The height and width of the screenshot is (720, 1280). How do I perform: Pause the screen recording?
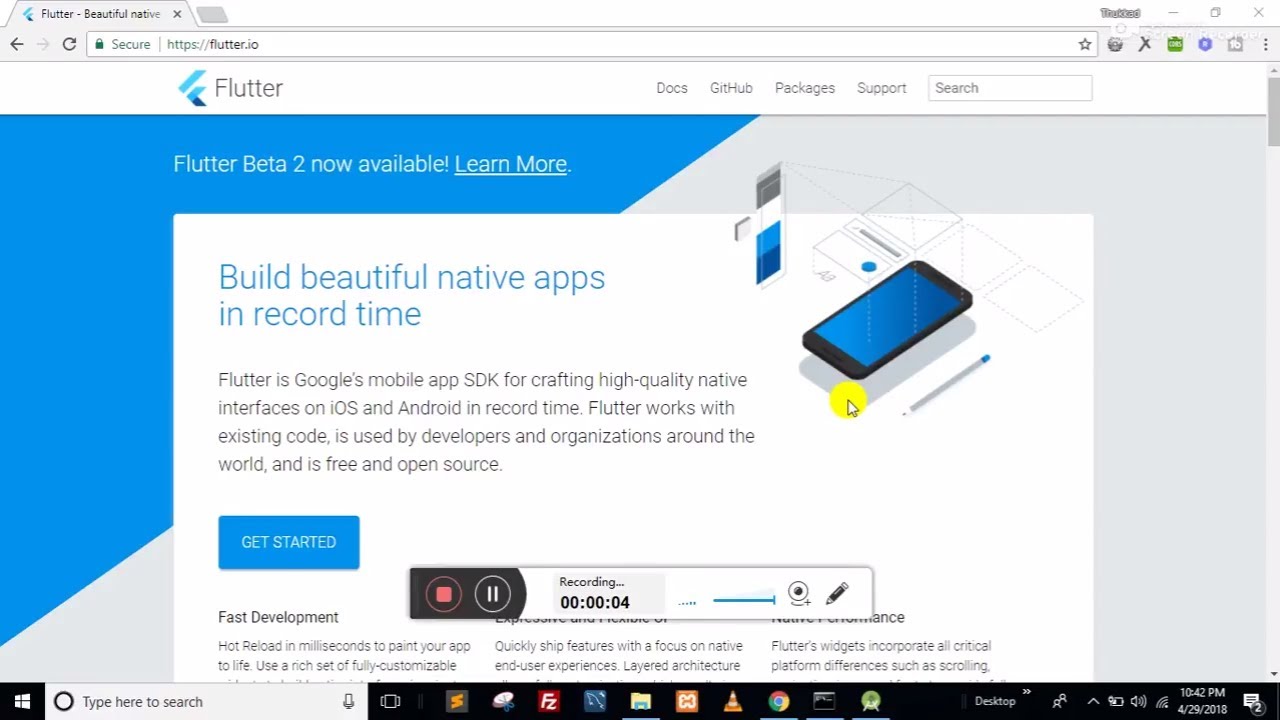pyautogui.click(x=492, y=594)
